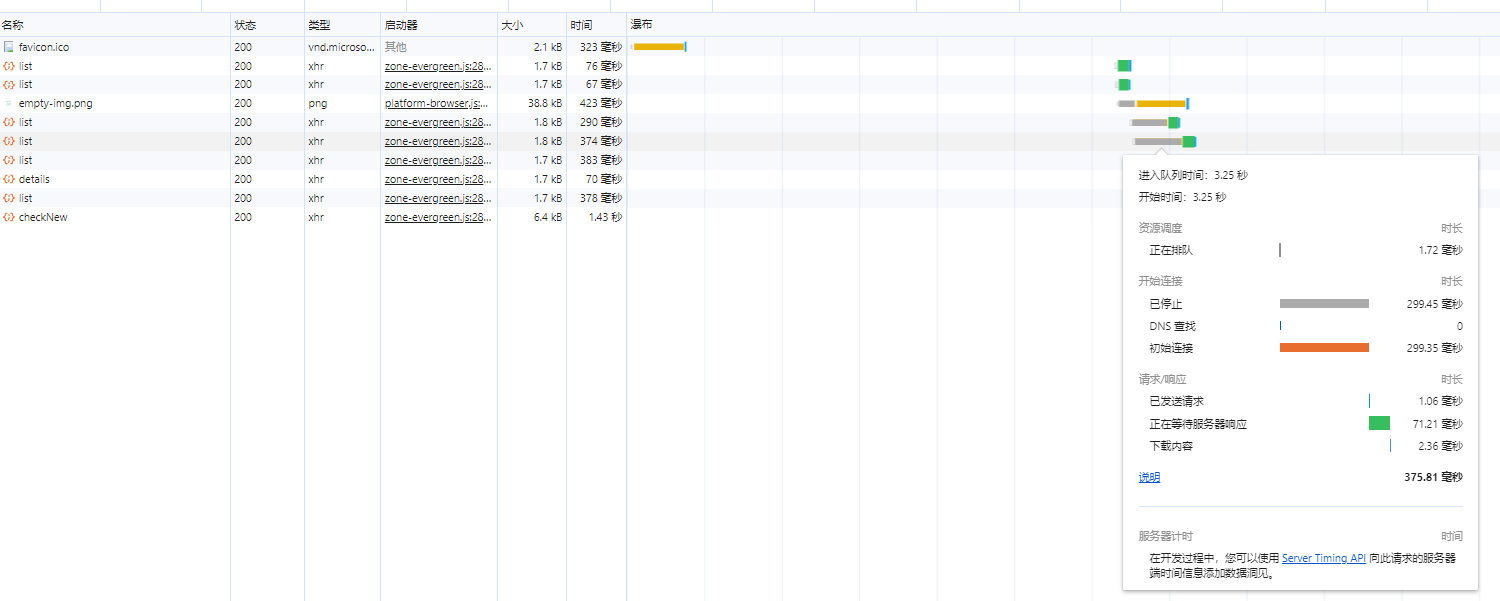Click the favicon.ico file icon
Image resolution: width=1500 pixels, height=601 pixels.
tap(9, 47)
